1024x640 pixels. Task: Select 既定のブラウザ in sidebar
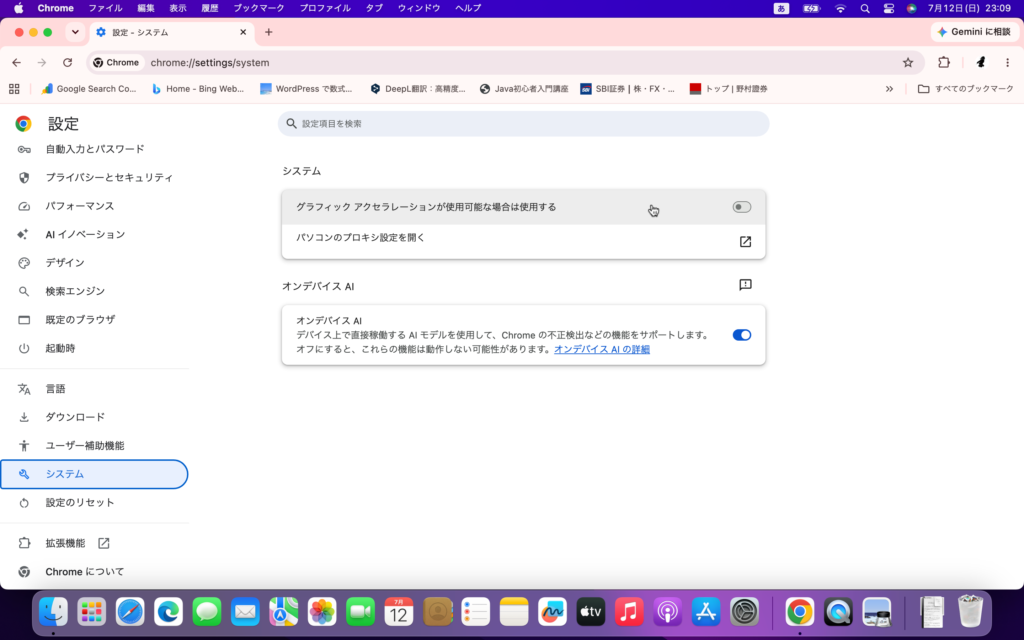tap(95, 319)
